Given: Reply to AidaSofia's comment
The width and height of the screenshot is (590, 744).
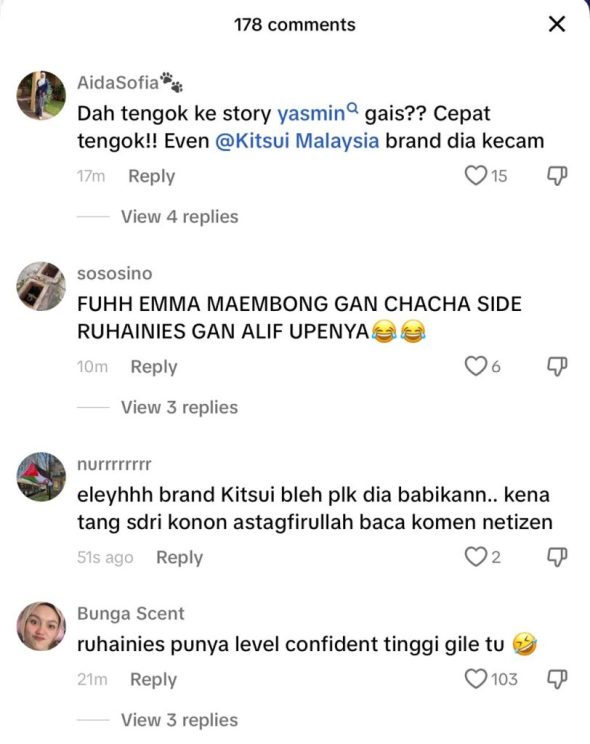Looking at the screenshot, I should (x=152, y=176).
